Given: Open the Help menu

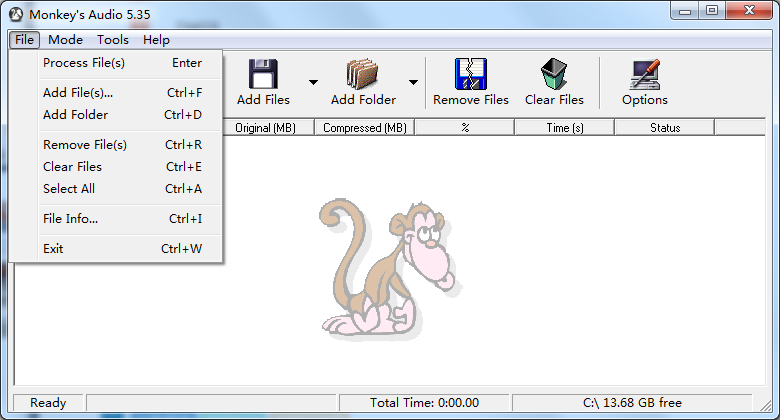Looking at the screenshot, I should [156, 40].
